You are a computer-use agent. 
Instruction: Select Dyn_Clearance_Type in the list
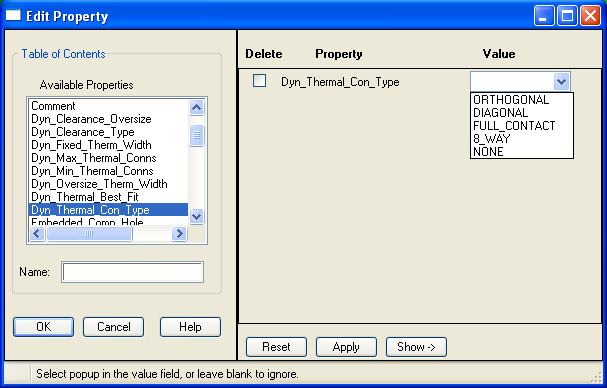[x=108, y=132]
